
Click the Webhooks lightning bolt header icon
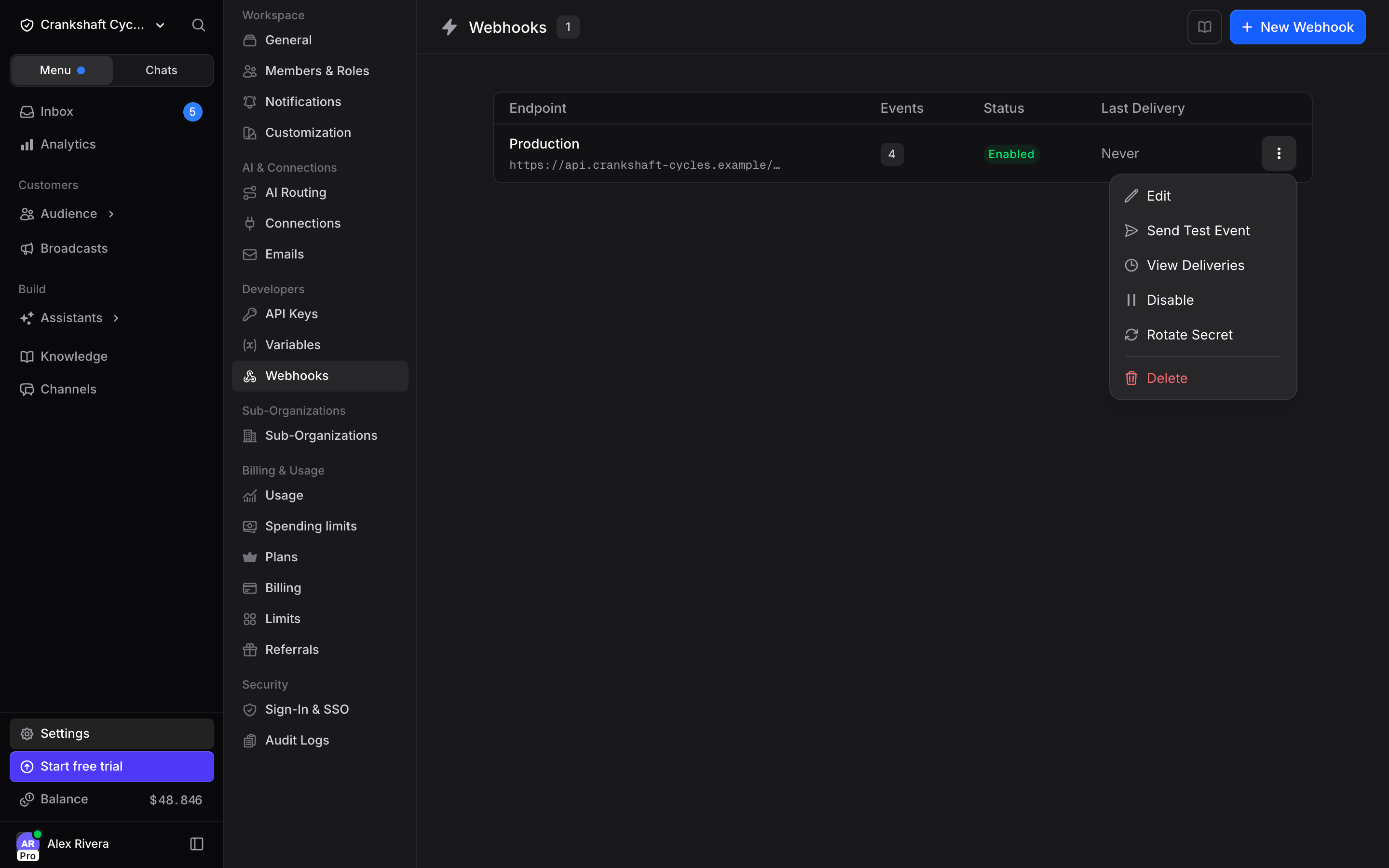449,27
